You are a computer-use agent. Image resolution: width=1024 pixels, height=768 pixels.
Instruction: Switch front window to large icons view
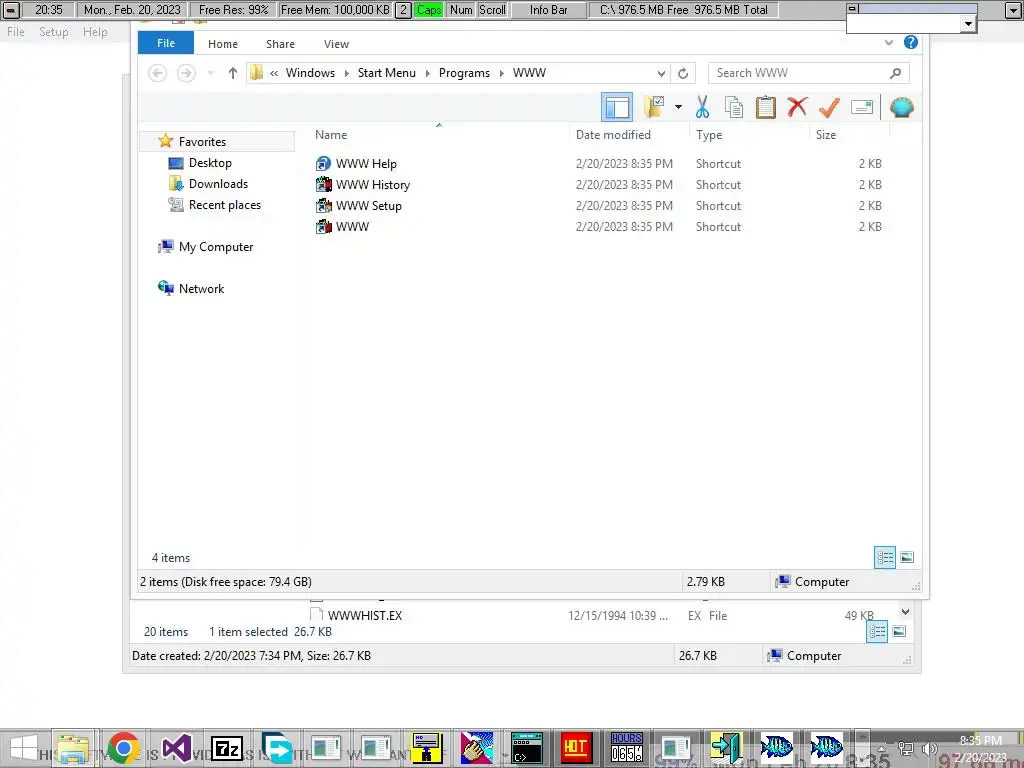(906, 557)
